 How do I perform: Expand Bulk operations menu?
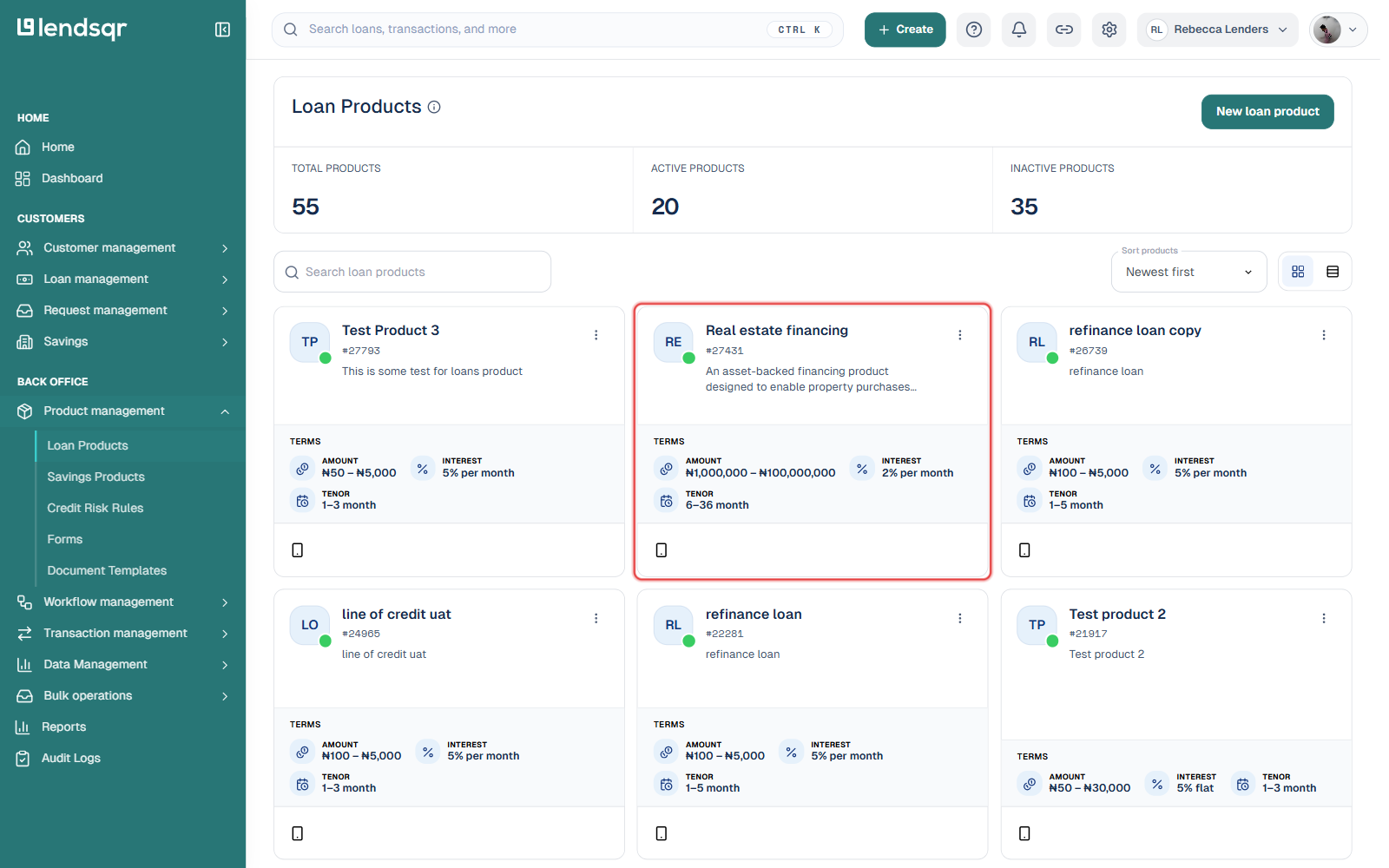tap(122, 696)
